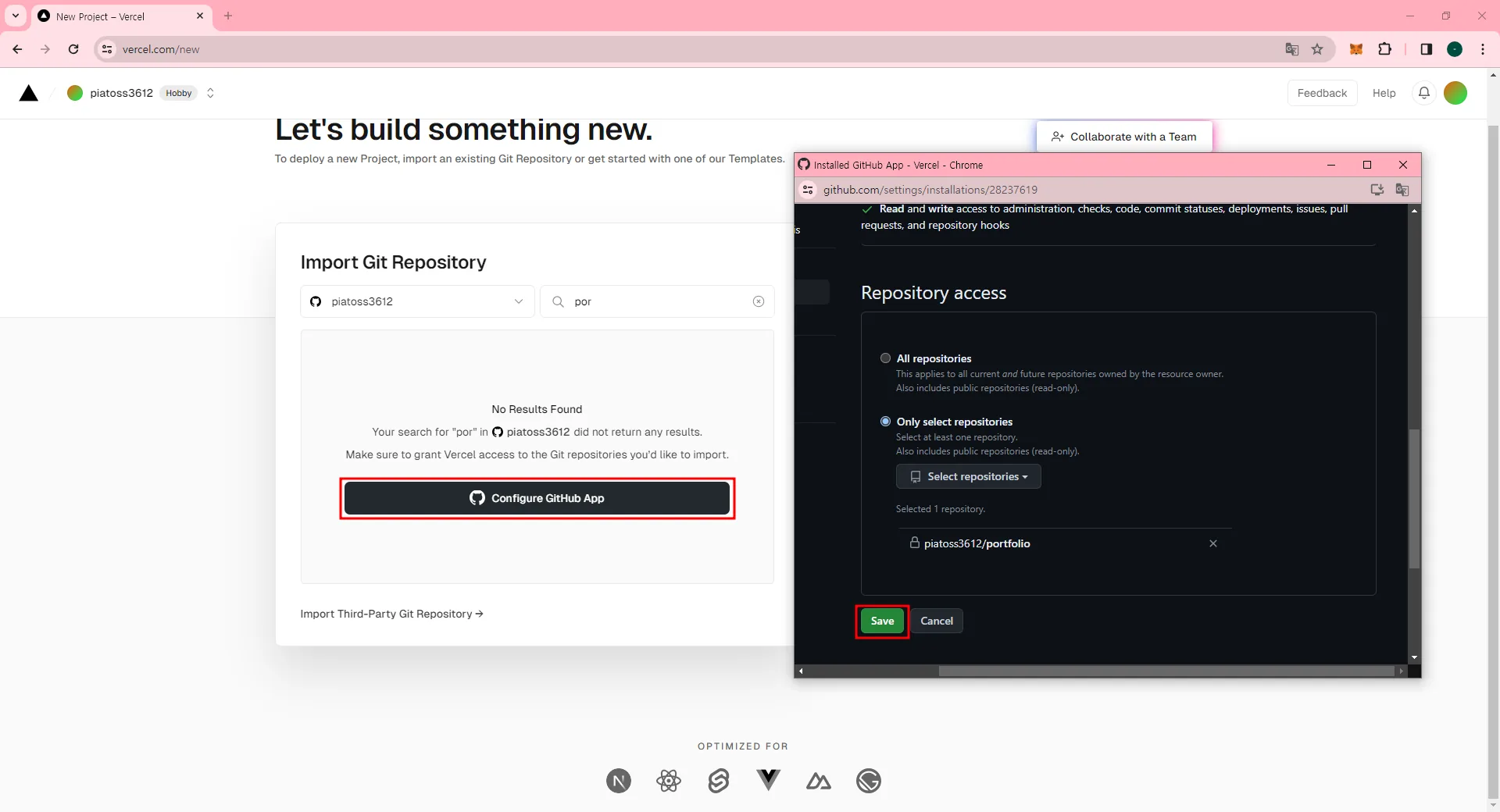Click the 'Selected 1 repository.' text

941,509
